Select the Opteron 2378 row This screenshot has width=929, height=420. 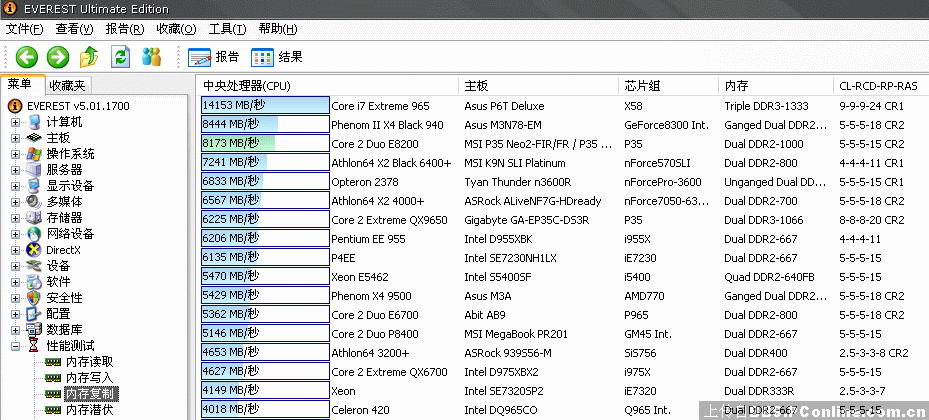click(x=563, y=182)
